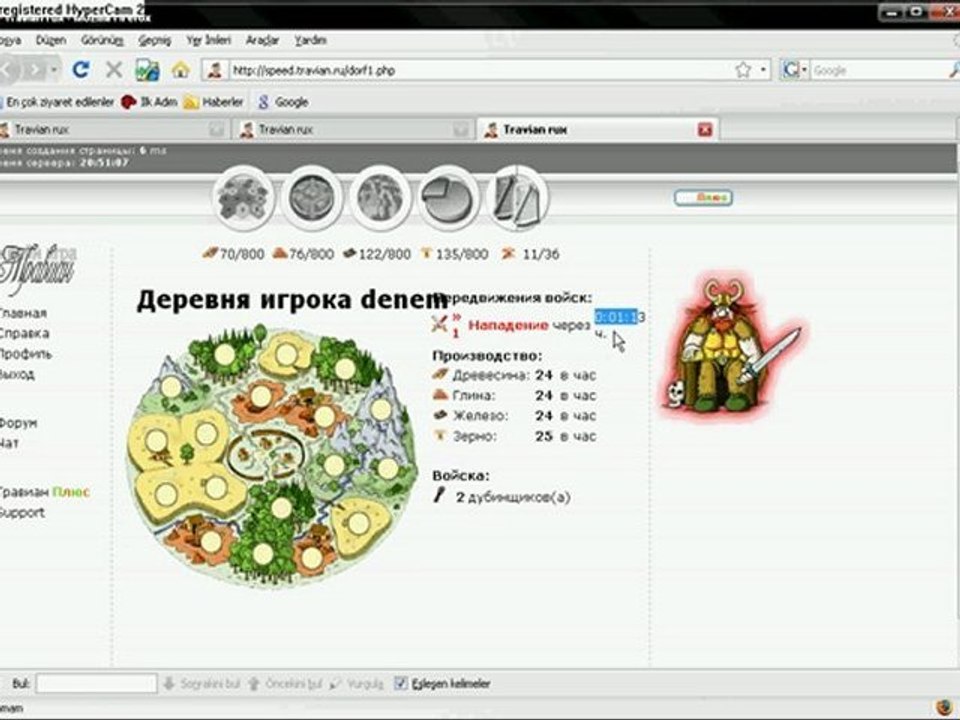The width and height of the screenshot is (960, 720).
Task: Click the clubswinger troop icon
Action: tap(440, 495)
